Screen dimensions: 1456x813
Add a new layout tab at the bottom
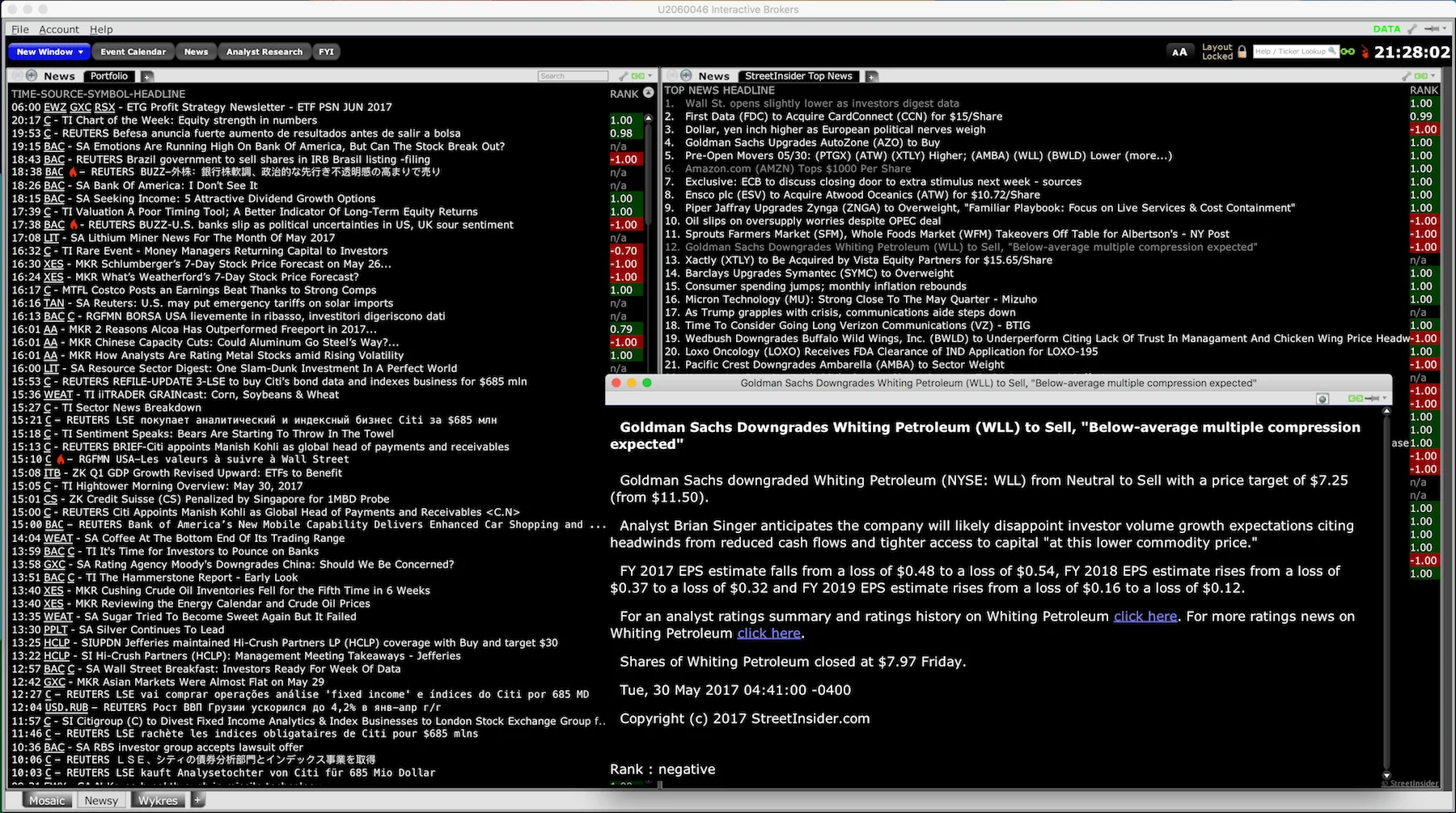coord(197,800)
